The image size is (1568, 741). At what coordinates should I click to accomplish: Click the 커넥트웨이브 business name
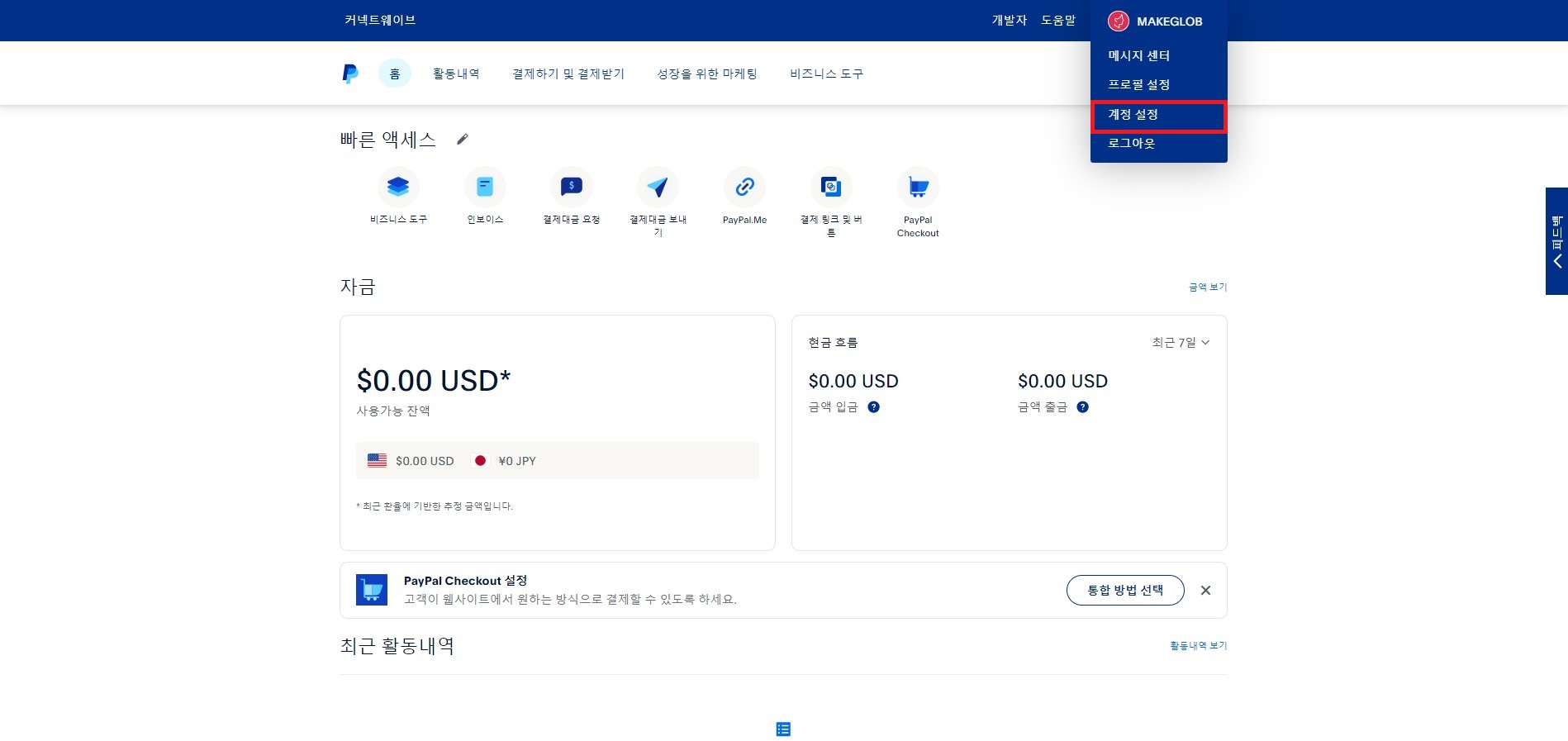point(380,20)
